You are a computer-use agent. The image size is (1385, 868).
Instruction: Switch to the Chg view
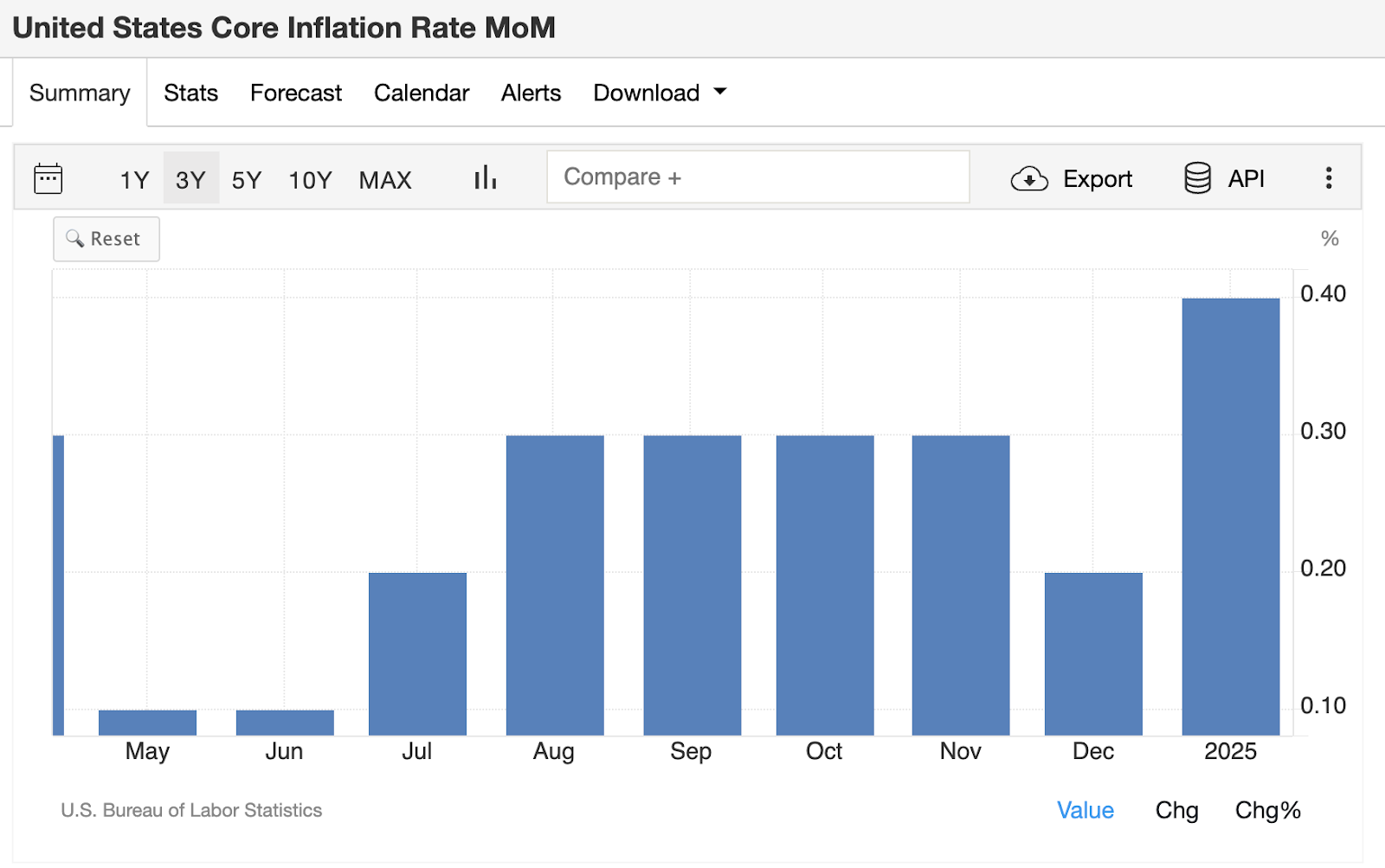tap(1177, 810)
